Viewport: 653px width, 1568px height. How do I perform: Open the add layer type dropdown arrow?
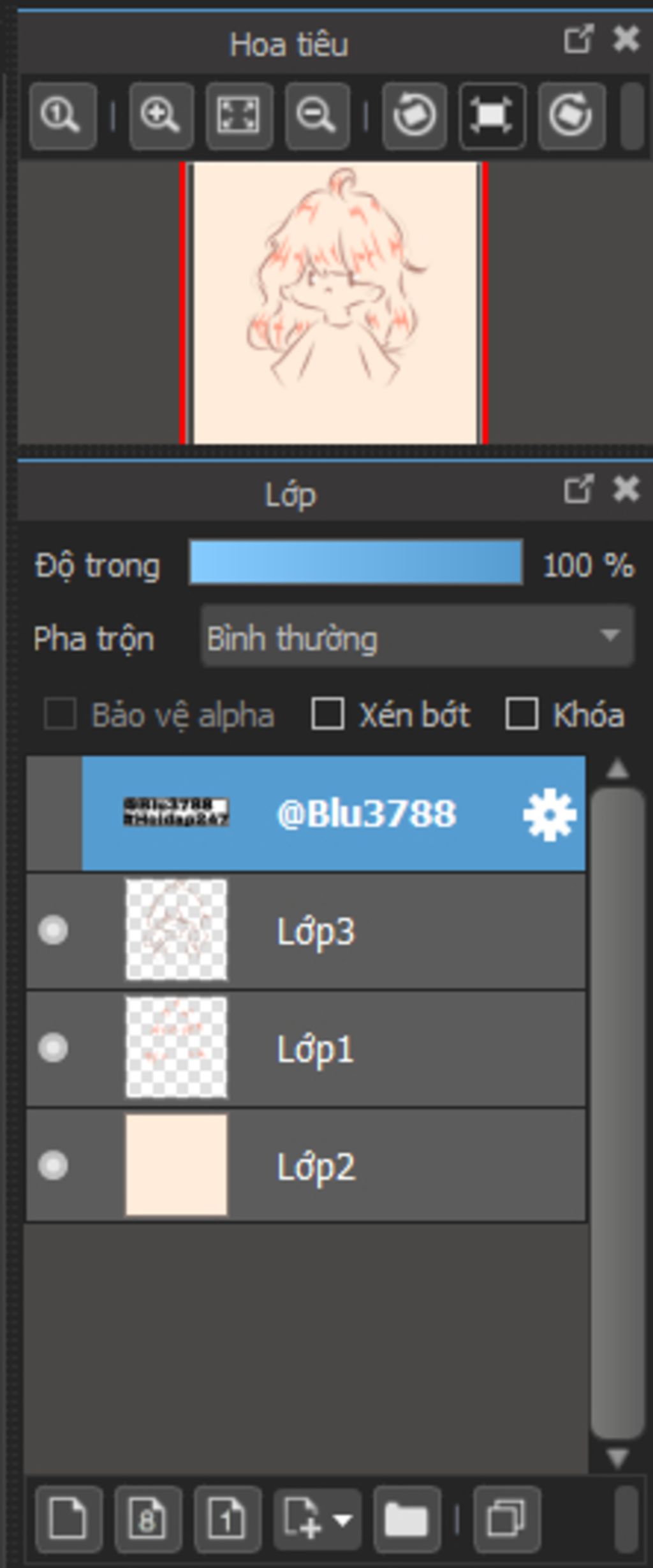tap(343, 1519)
